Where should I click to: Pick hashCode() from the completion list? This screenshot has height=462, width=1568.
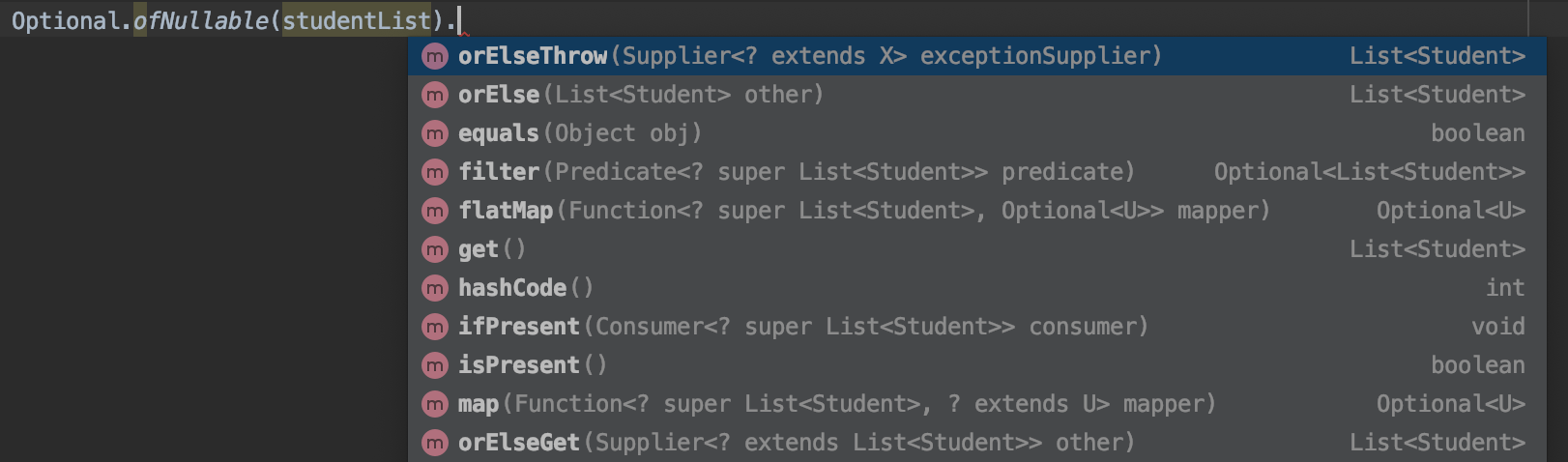(x=976, y=288)
